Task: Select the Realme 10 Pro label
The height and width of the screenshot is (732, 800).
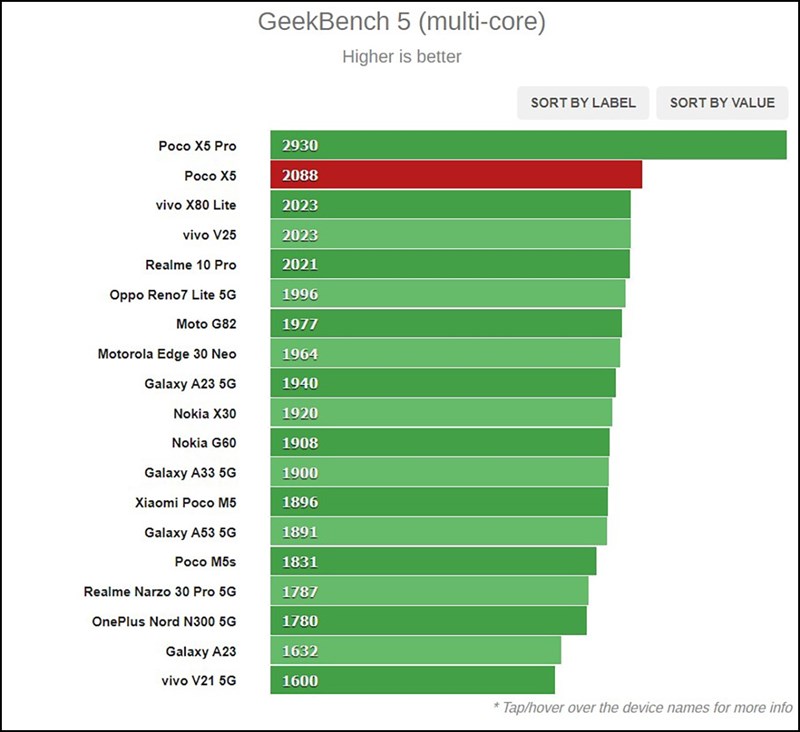Action: click(191, 265)
